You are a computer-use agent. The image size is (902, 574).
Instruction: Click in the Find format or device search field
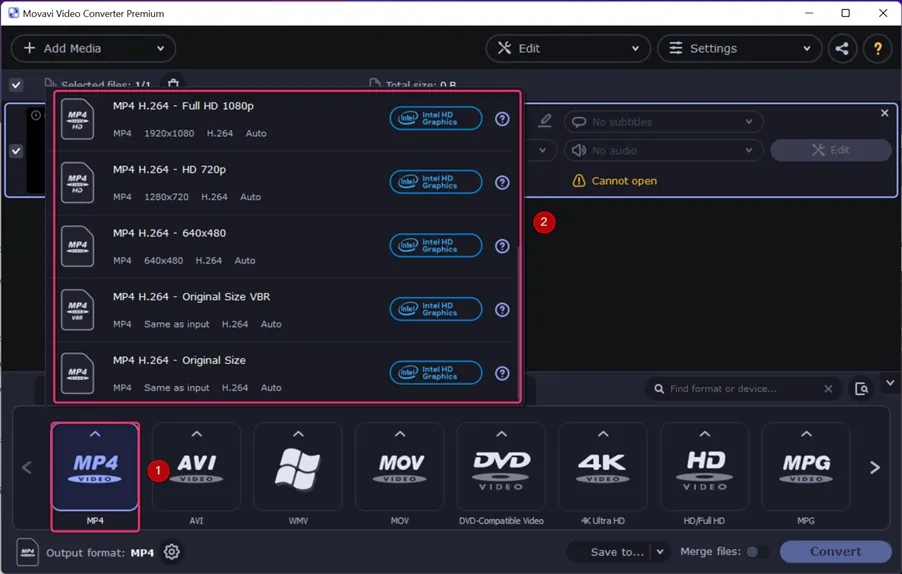click(x=742, y=389)
